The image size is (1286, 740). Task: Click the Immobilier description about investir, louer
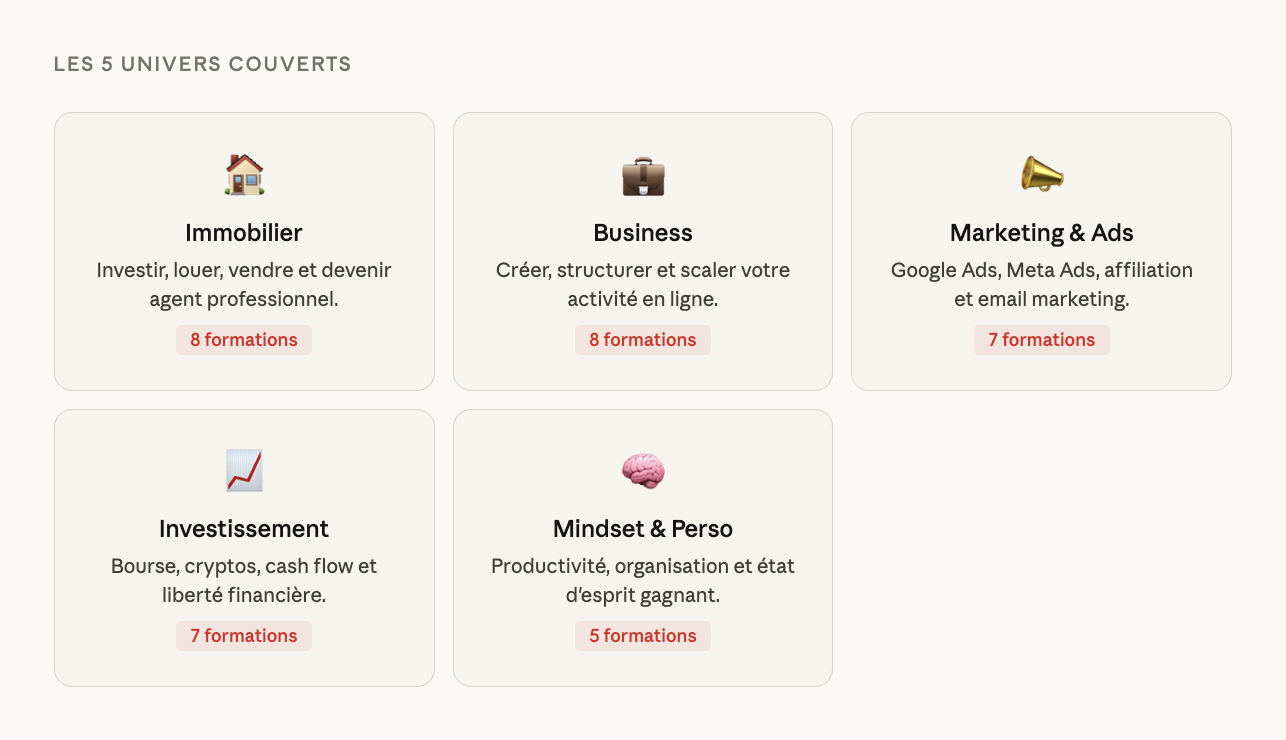pyautogui.click(x=244, y=284)
